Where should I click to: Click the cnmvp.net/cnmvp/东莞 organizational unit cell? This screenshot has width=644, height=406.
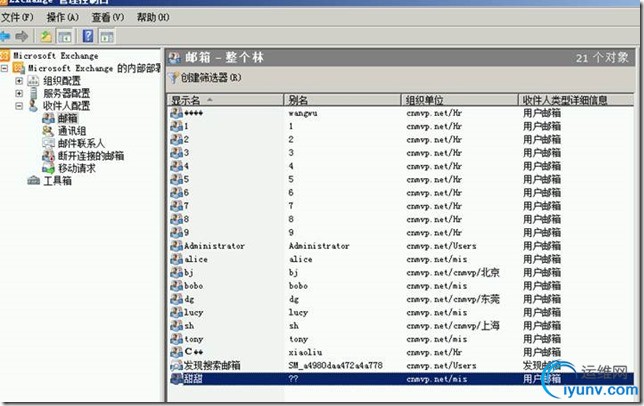point(453,299)
